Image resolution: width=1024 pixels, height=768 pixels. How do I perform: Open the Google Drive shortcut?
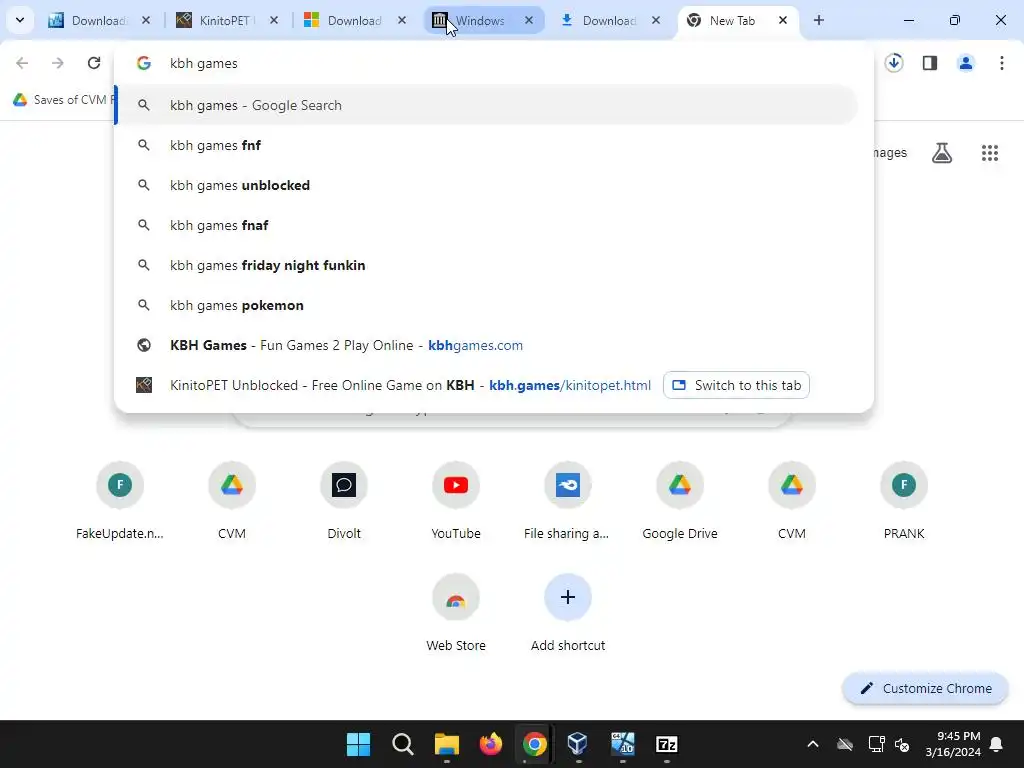point(680,502)
